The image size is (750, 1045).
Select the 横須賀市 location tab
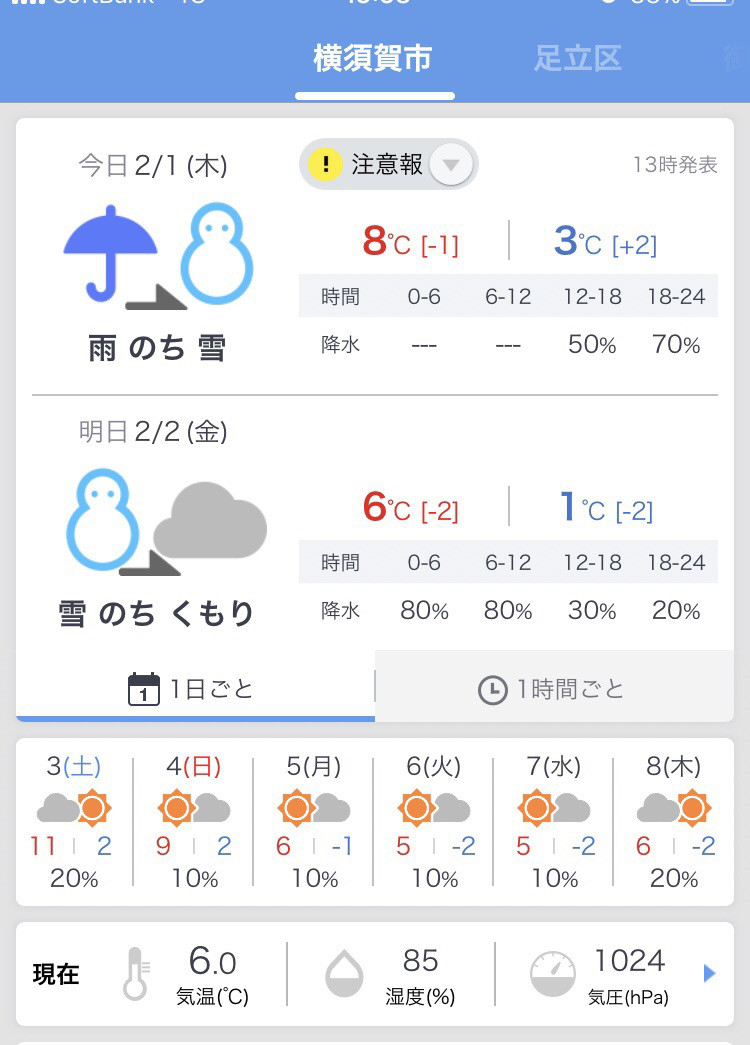[373, 59]
